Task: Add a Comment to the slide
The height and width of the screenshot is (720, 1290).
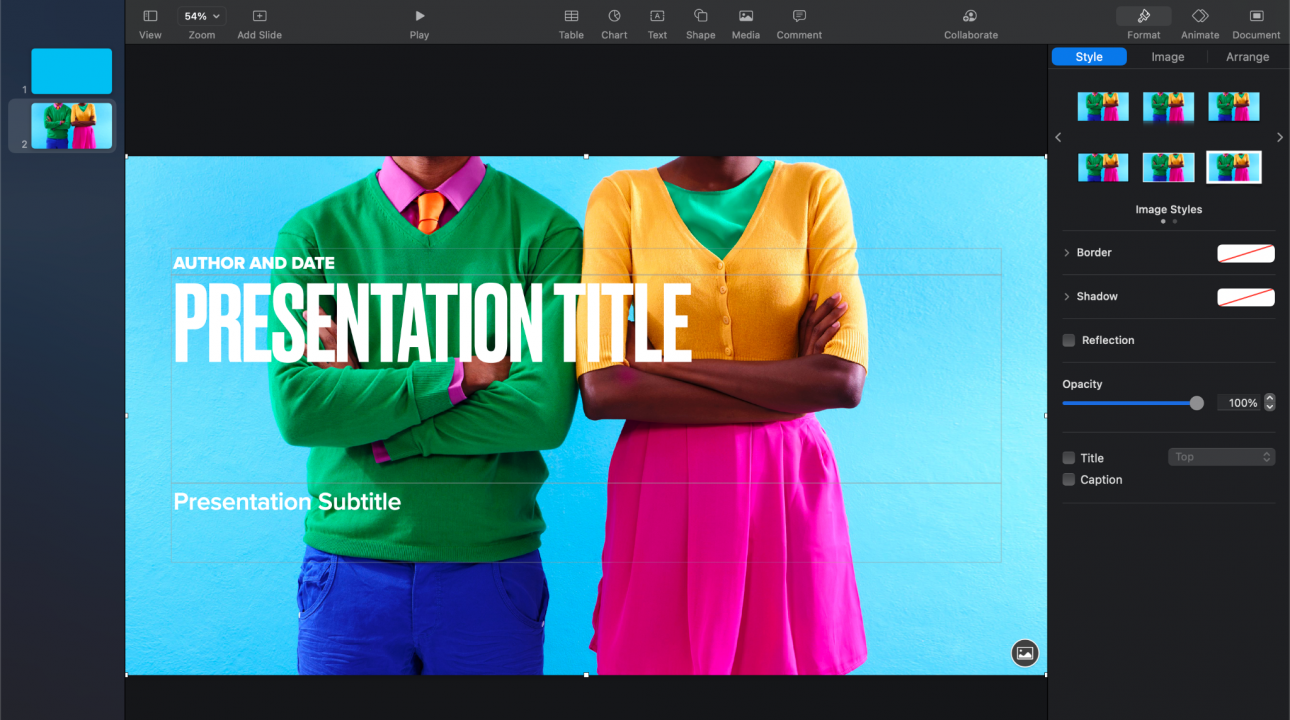Action: point(798,20)
